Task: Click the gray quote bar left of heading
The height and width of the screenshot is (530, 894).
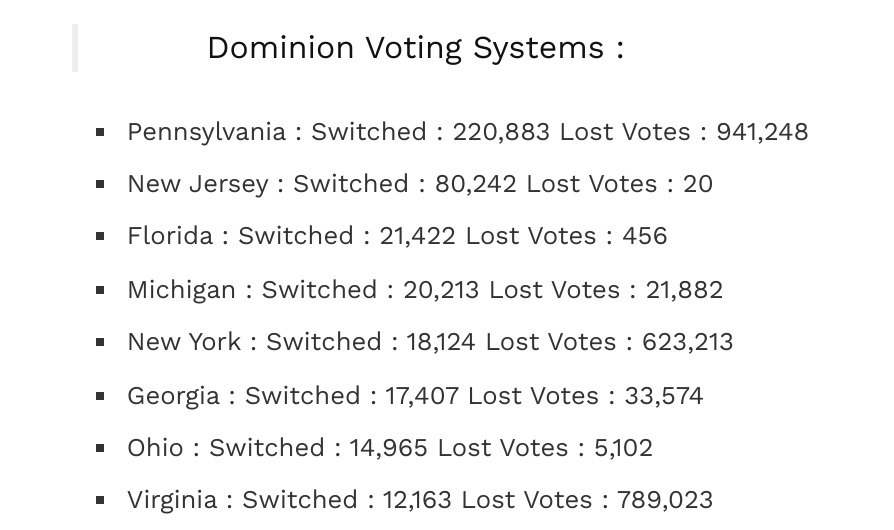Action: click(75, 48)
